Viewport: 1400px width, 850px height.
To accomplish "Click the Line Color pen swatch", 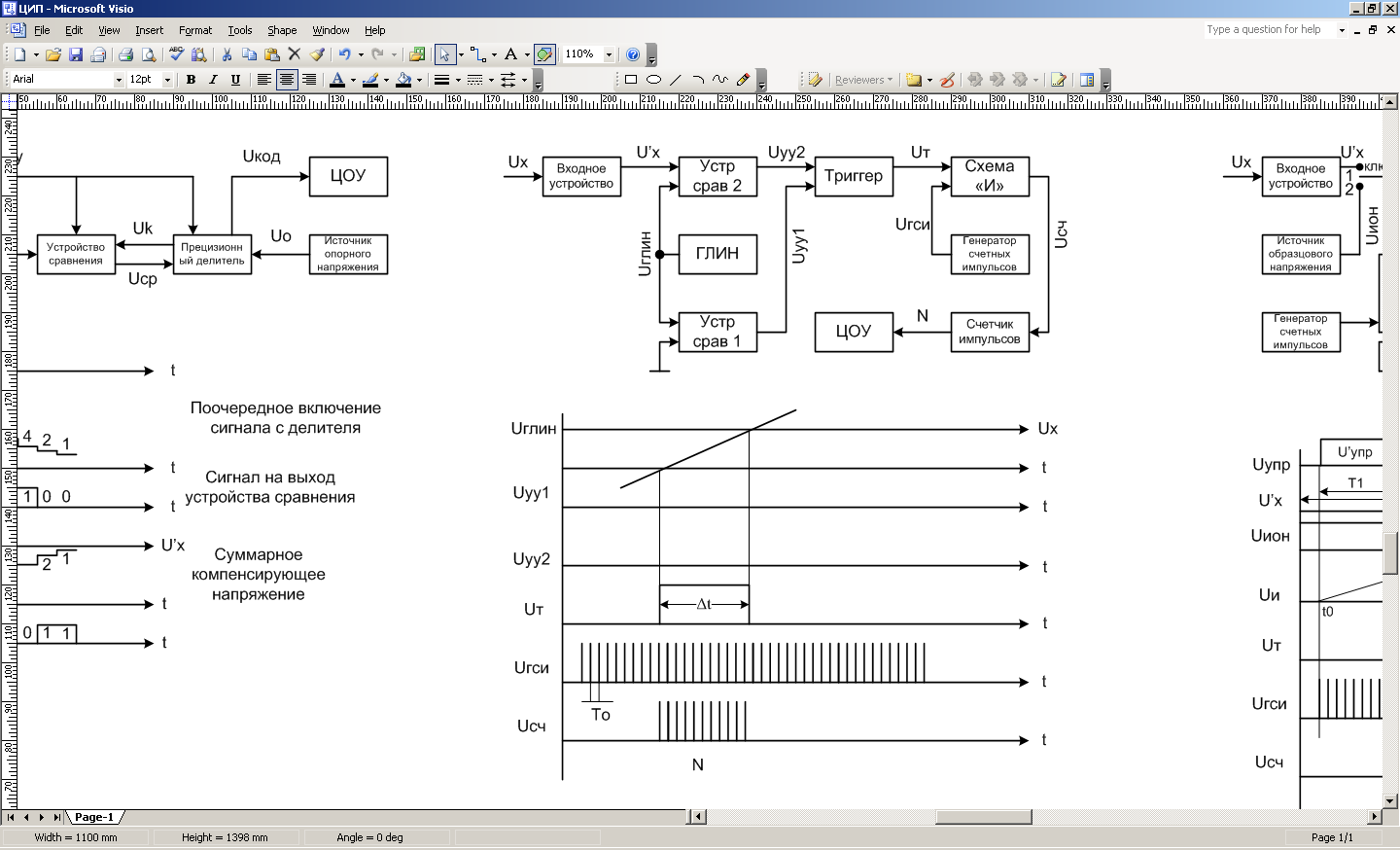I will click(369, 80).
